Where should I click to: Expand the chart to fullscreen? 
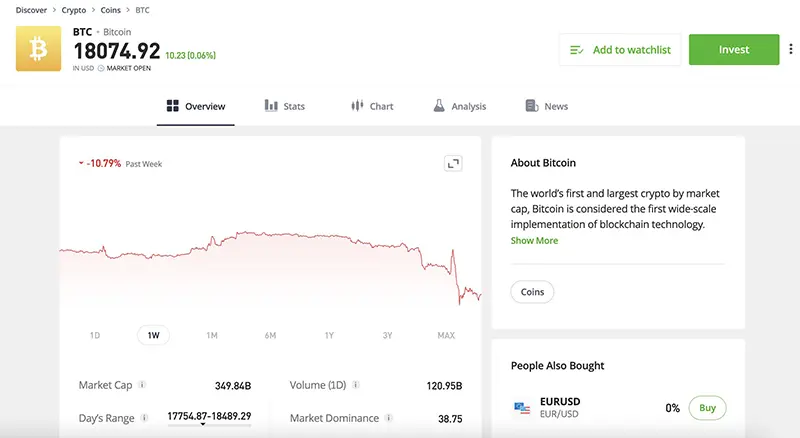tap(453, 163)
